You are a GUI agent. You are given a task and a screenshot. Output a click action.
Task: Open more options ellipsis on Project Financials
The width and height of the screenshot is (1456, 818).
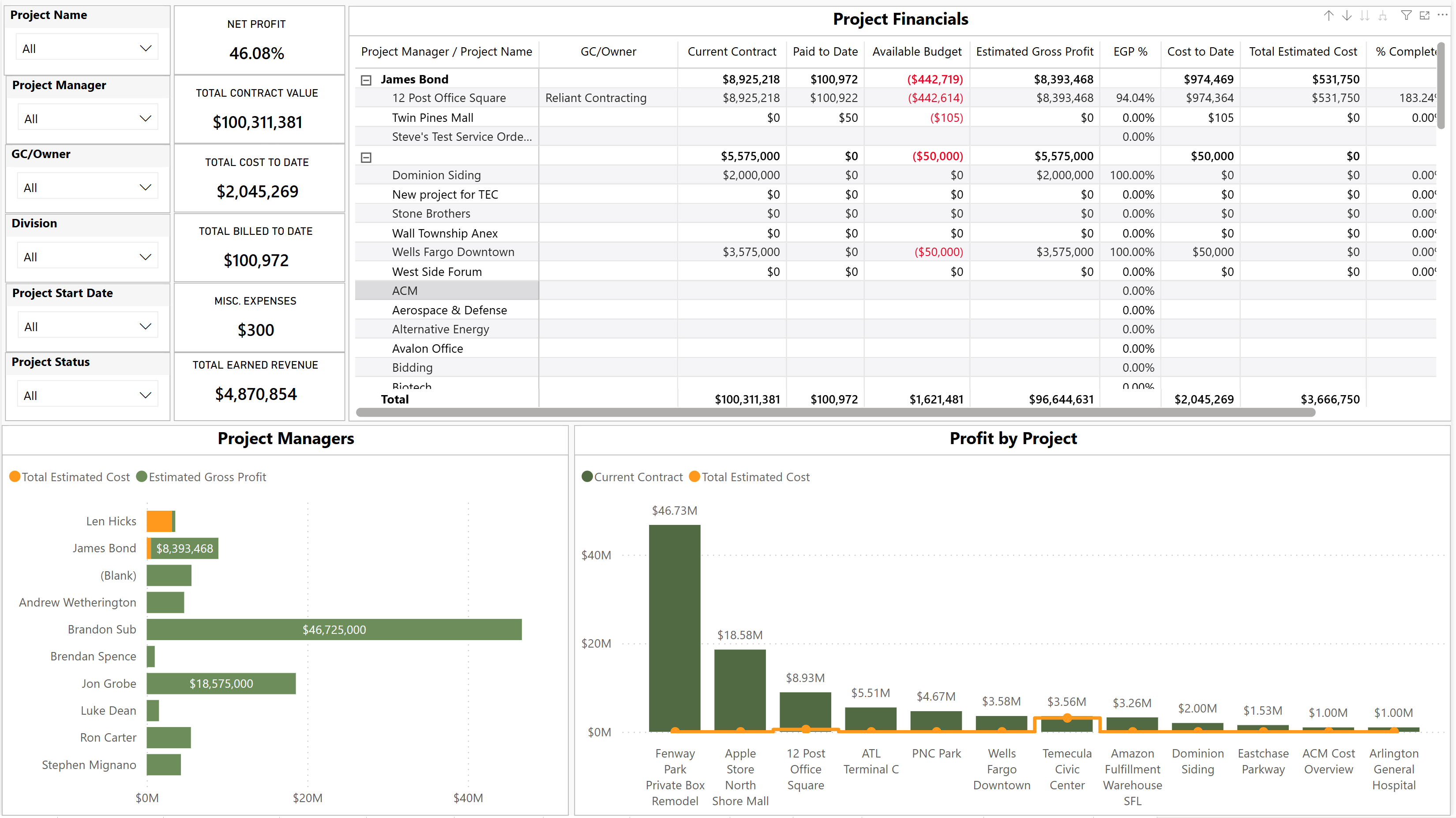tap(1442, 15)
